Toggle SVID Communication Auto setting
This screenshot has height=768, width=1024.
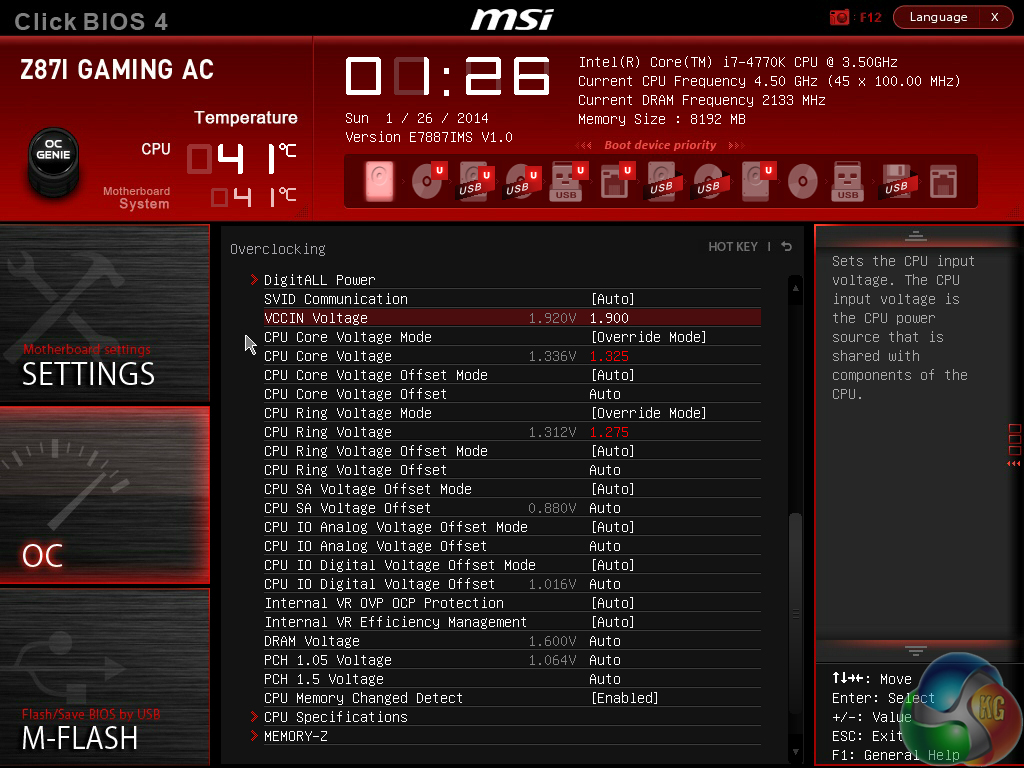point(613,299)
